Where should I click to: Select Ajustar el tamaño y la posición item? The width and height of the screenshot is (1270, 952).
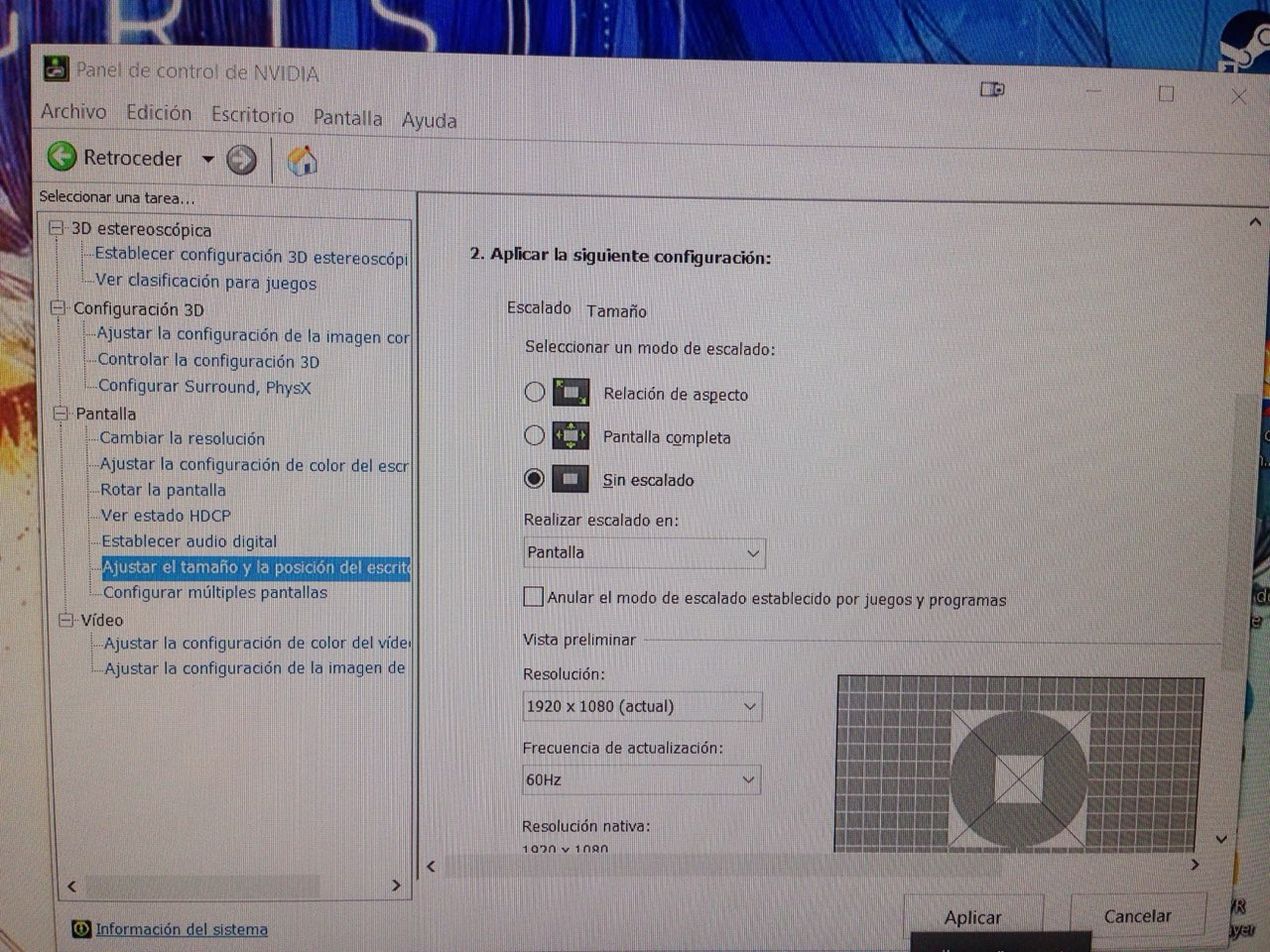click(256, 567)
